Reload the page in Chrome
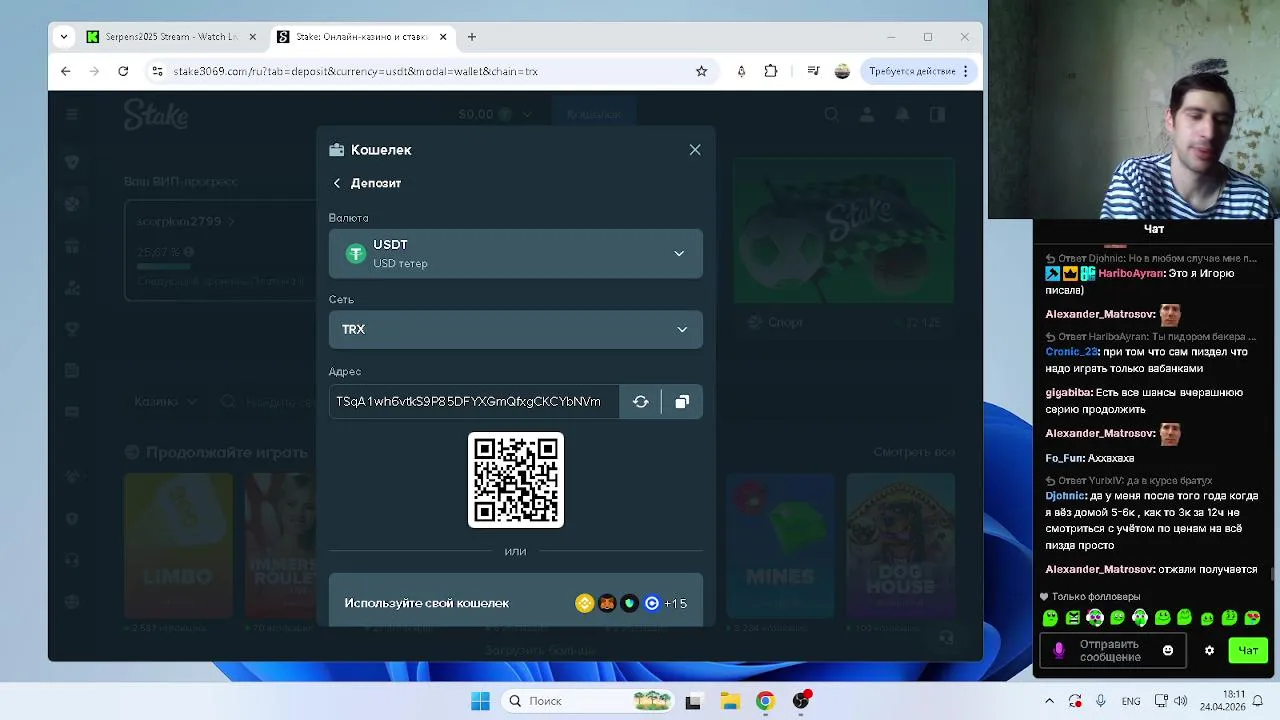1280x720 pixels. (x=123, y=71)
